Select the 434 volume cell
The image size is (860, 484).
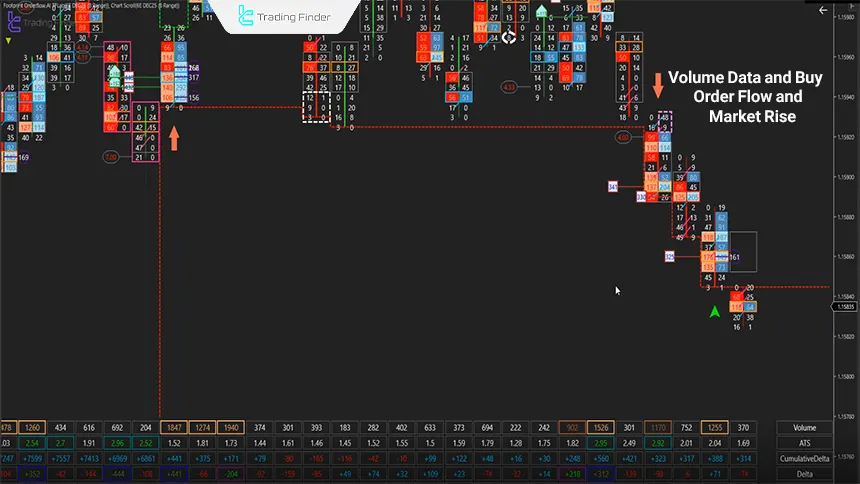pos(60,427)
